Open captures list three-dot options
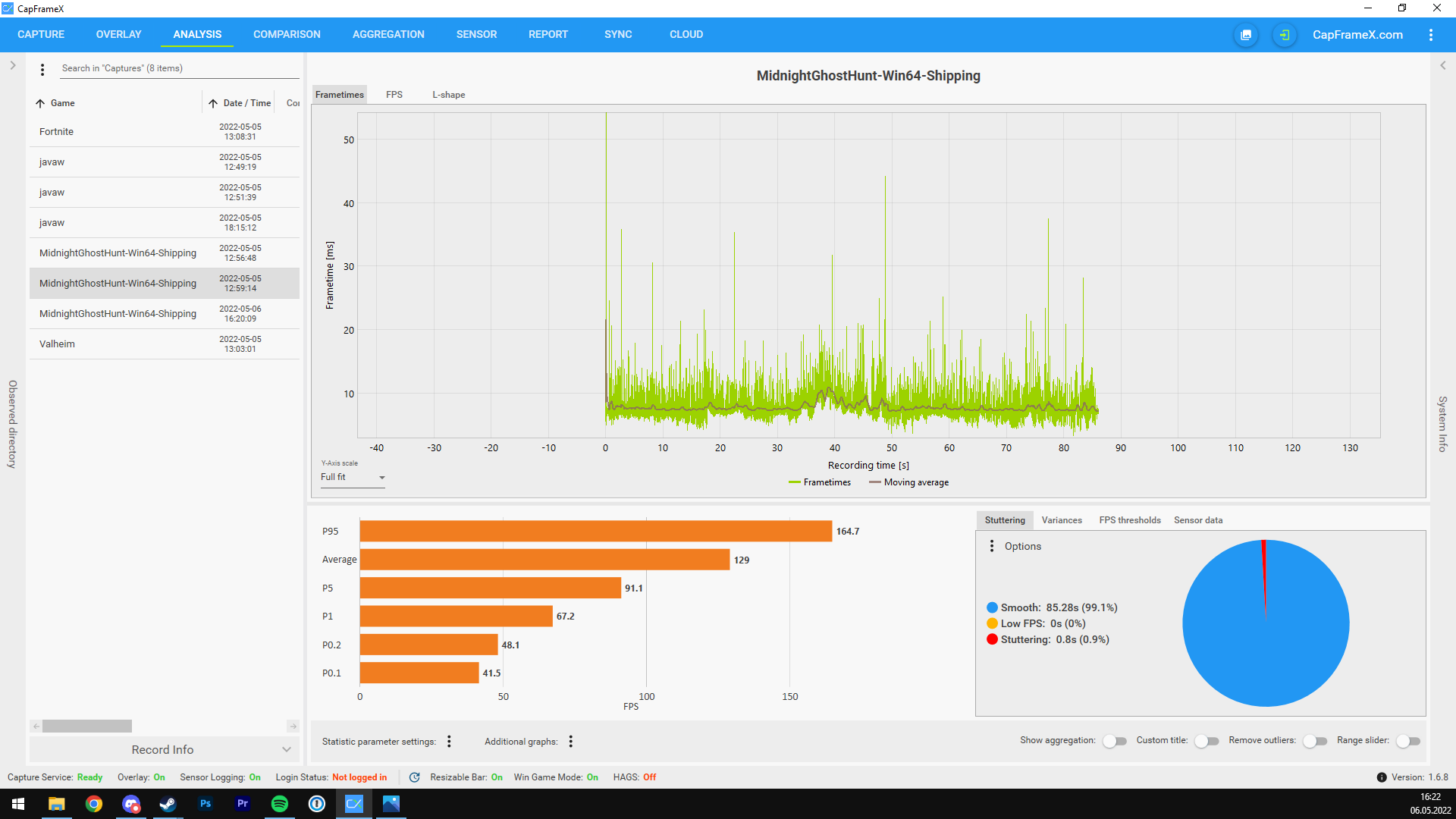1456x819 pixels. tap(42, 69)
